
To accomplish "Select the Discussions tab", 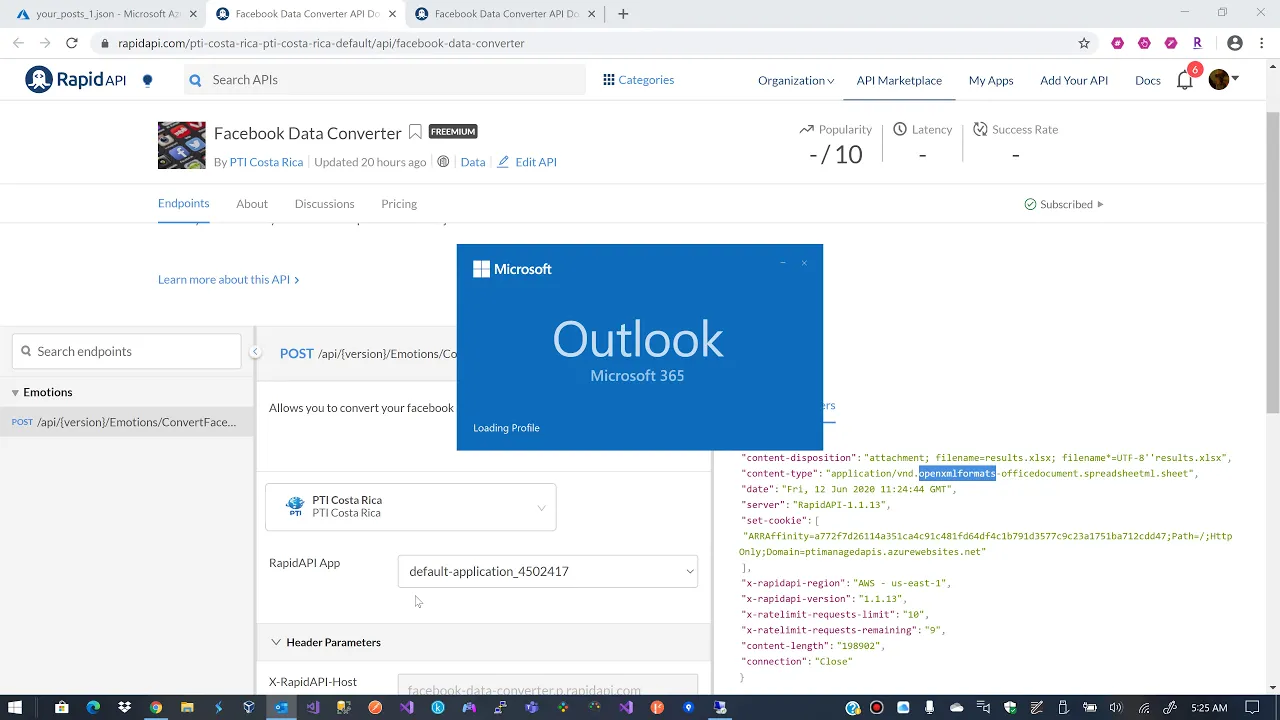I will [324, 204].
